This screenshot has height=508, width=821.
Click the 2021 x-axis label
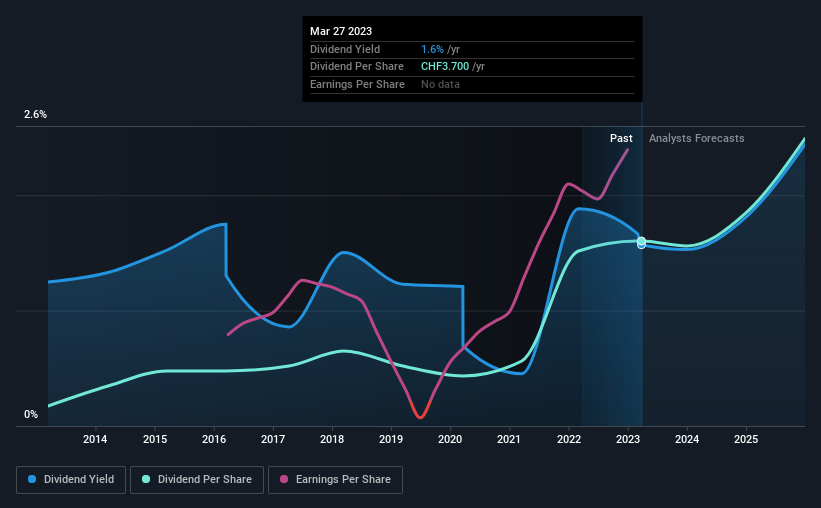click(x=509, y=439)
